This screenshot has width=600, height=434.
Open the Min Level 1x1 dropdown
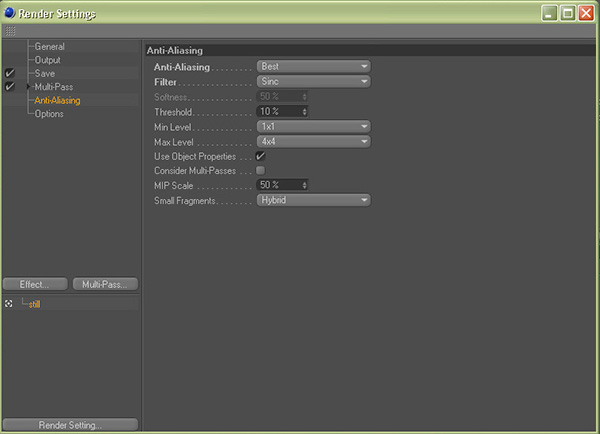(x=313, y=127)
